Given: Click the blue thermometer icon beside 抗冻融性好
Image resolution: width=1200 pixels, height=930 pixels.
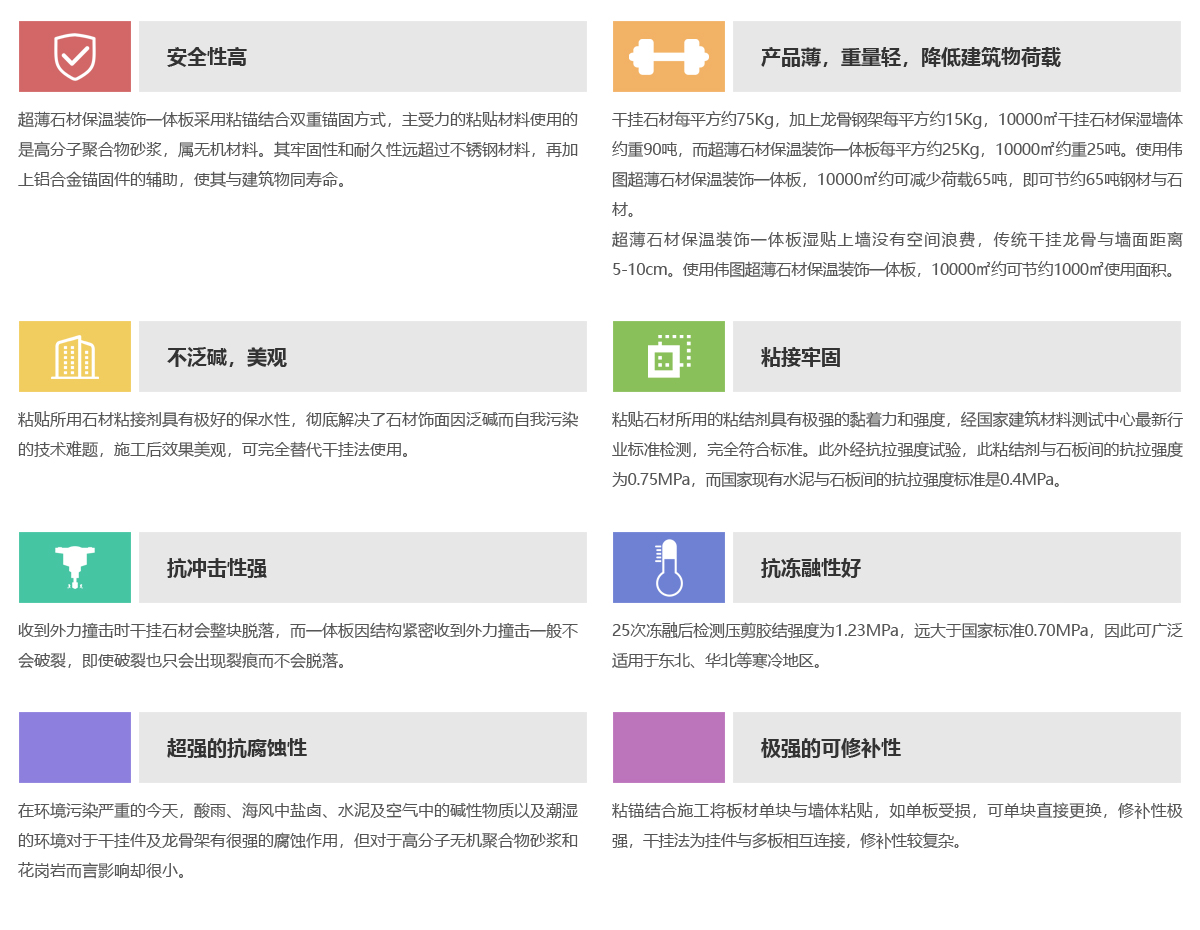Looking at the screenshot, I should [668, 567].
